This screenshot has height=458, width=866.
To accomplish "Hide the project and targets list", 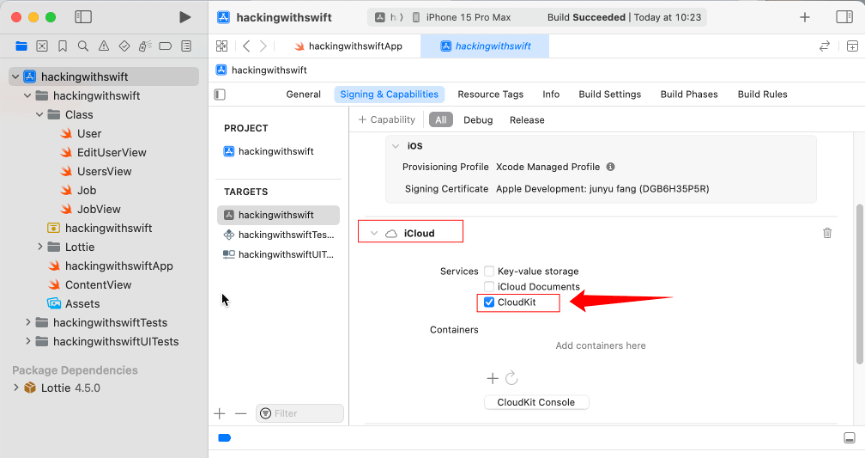I will (220, 94).
